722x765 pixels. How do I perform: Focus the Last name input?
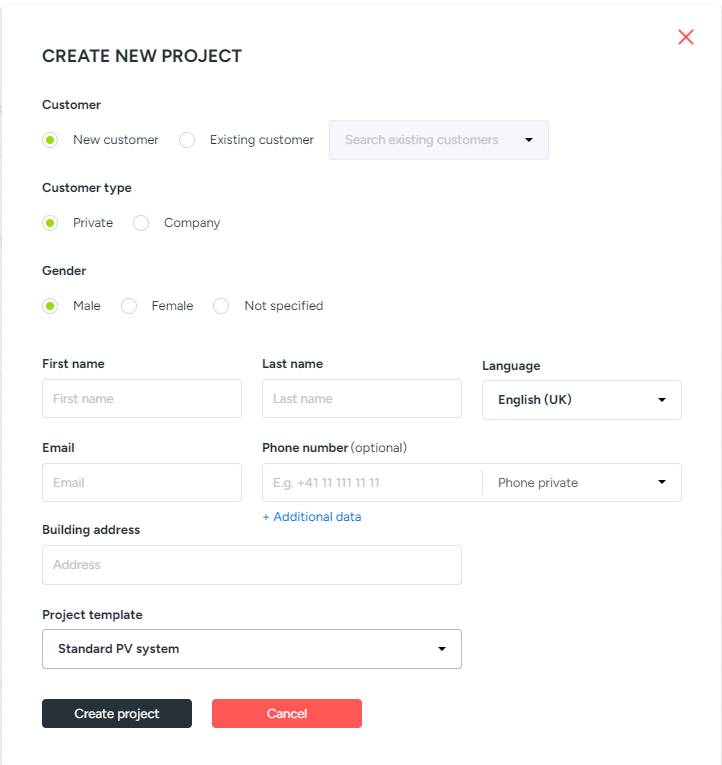361,398
